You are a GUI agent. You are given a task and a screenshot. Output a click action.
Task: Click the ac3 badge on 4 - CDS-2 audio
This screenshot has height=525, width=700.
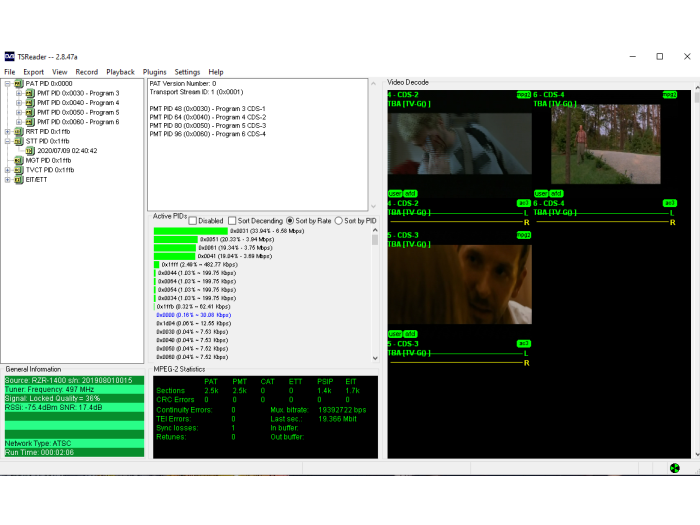coord(524,203)
